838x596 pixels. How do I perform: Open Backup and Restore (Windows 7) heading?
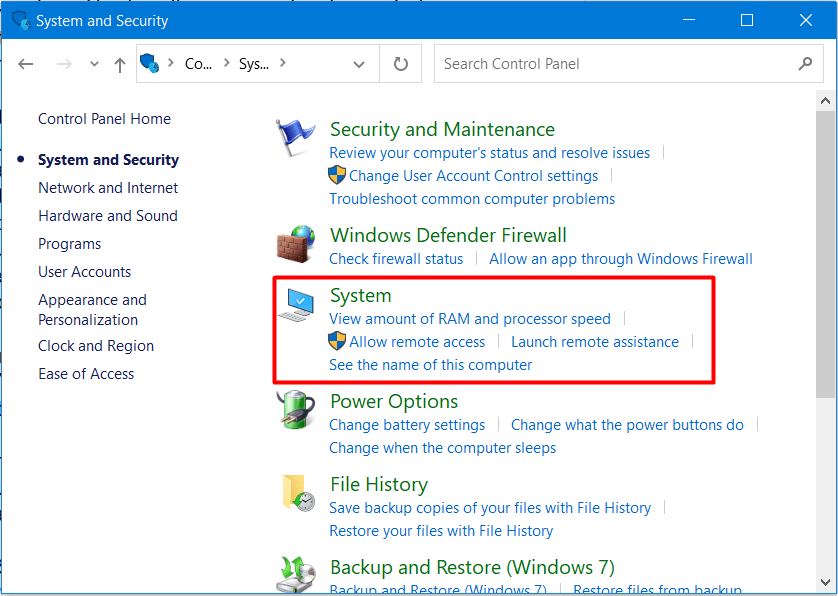pyautogui.click(x=472, y=567)
